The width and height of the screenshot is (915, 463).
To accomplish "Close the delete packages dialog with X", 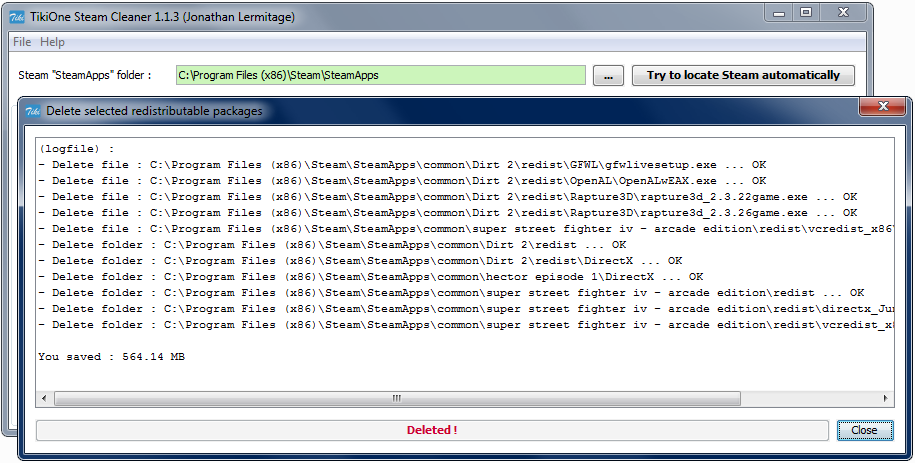I will (883, 106).
